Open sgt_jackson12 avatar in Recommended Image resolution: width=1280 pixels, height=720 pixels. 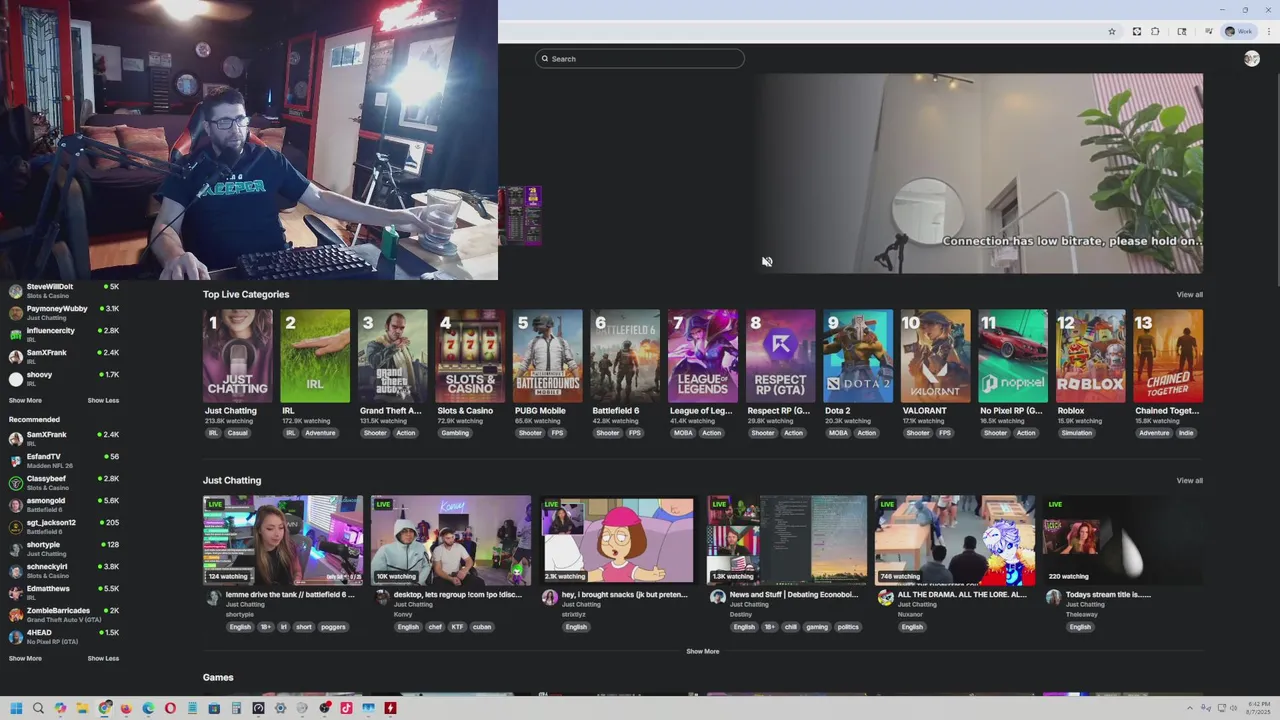click(x=15, y=527)
